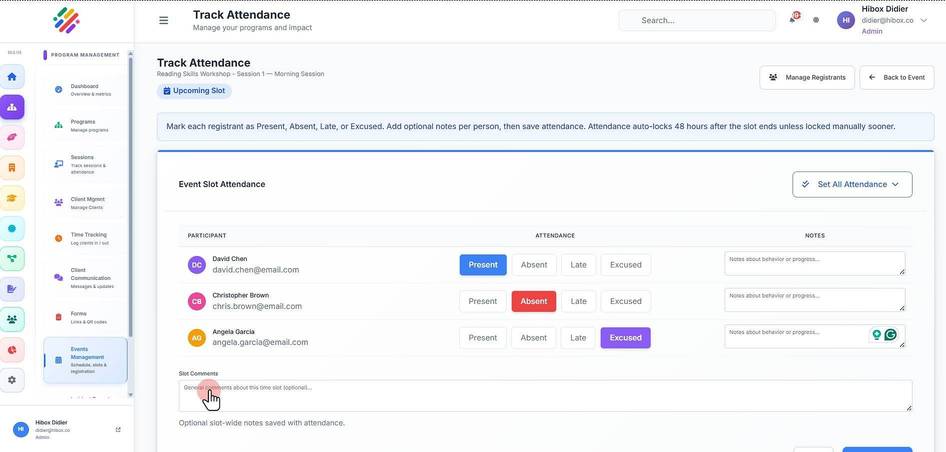Open the Home icon in left rail
The image size is (946, 452).
point(12,77)
